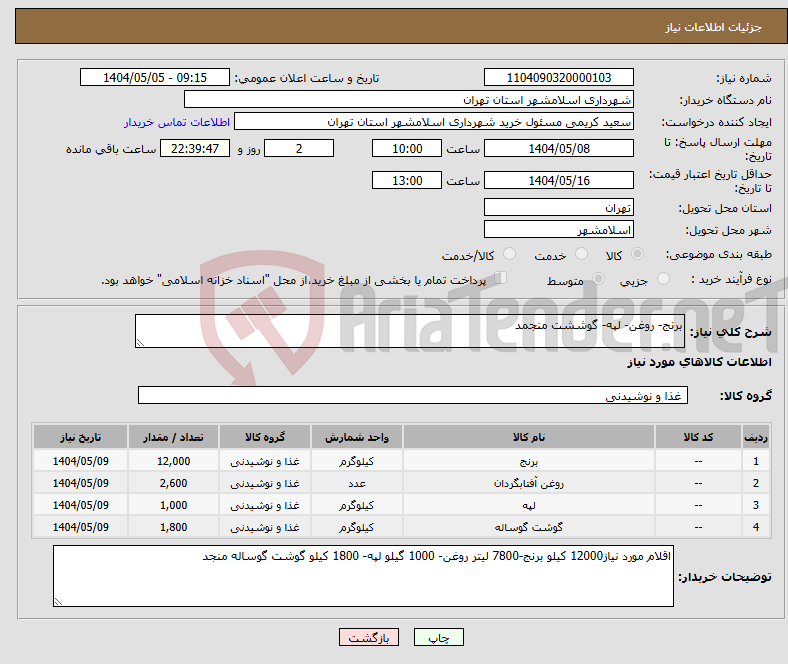Select the گوشت گوساله table row
The width and height of the screenshot is (788, 664).
[401, 527]
